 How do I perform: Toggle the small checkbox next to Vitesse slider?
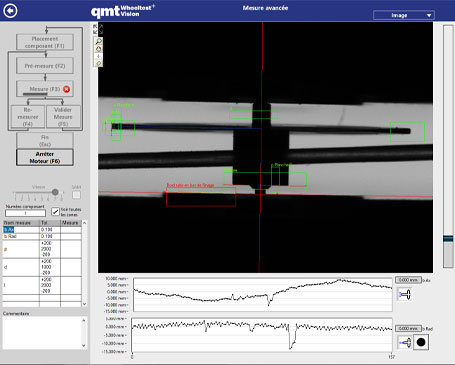(x=76, y=195)
